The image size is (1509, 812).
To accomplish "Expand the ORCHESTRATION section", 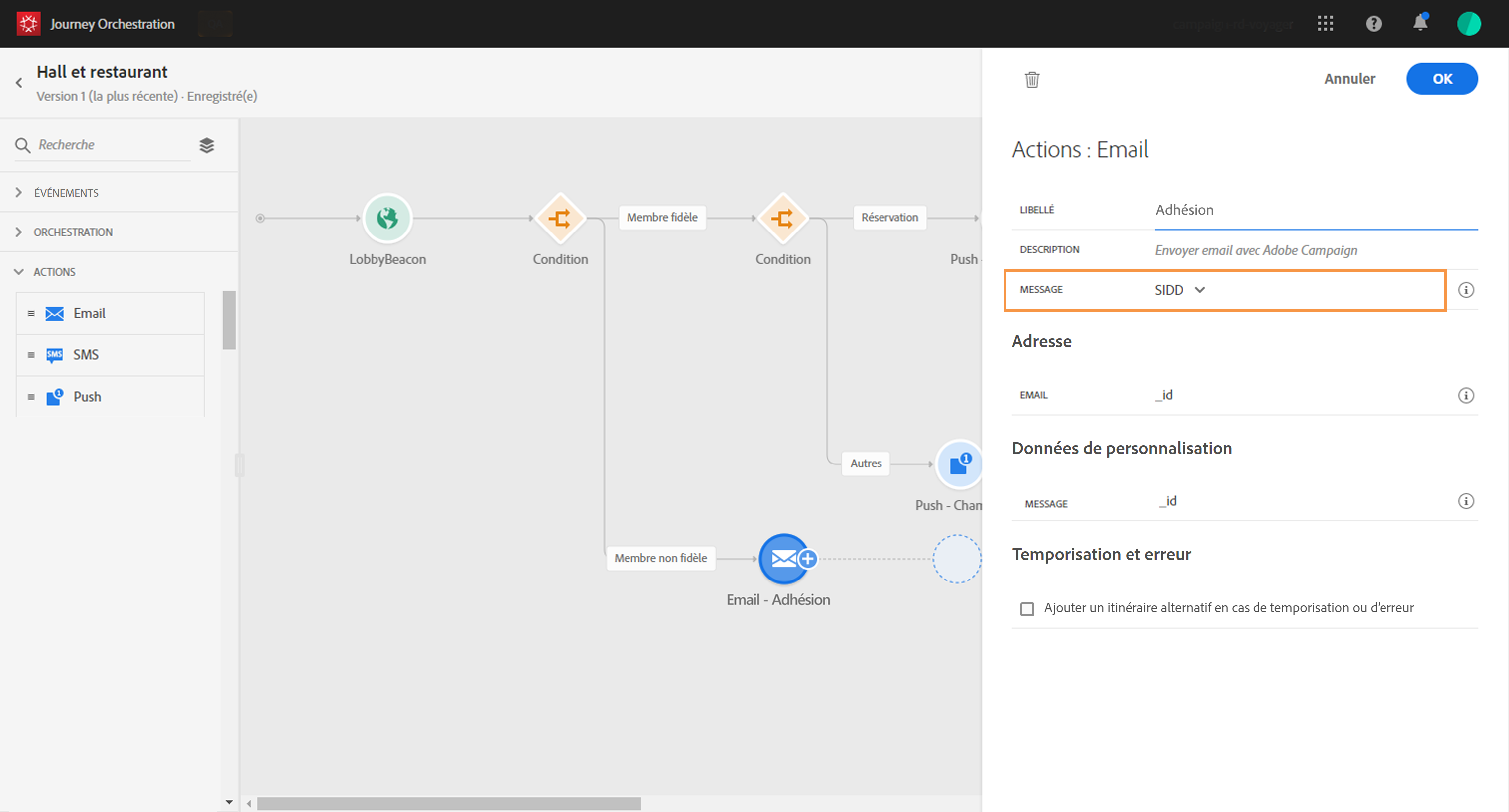I will click(73, 232).
